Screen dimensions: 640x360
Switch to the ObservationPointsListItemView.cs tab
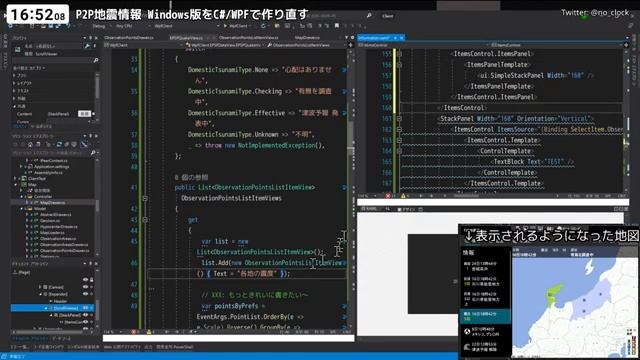pos(249,38)
